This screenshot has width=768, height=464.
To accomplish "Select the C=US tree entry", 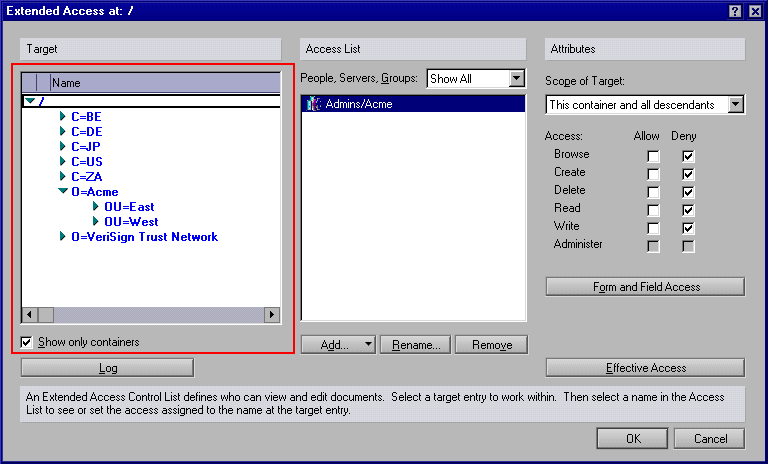I will (87, 162).
